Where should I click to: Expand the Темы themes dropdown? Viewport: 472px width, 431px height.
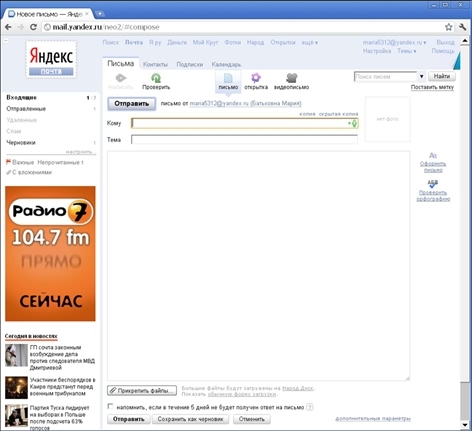(407, 51)
